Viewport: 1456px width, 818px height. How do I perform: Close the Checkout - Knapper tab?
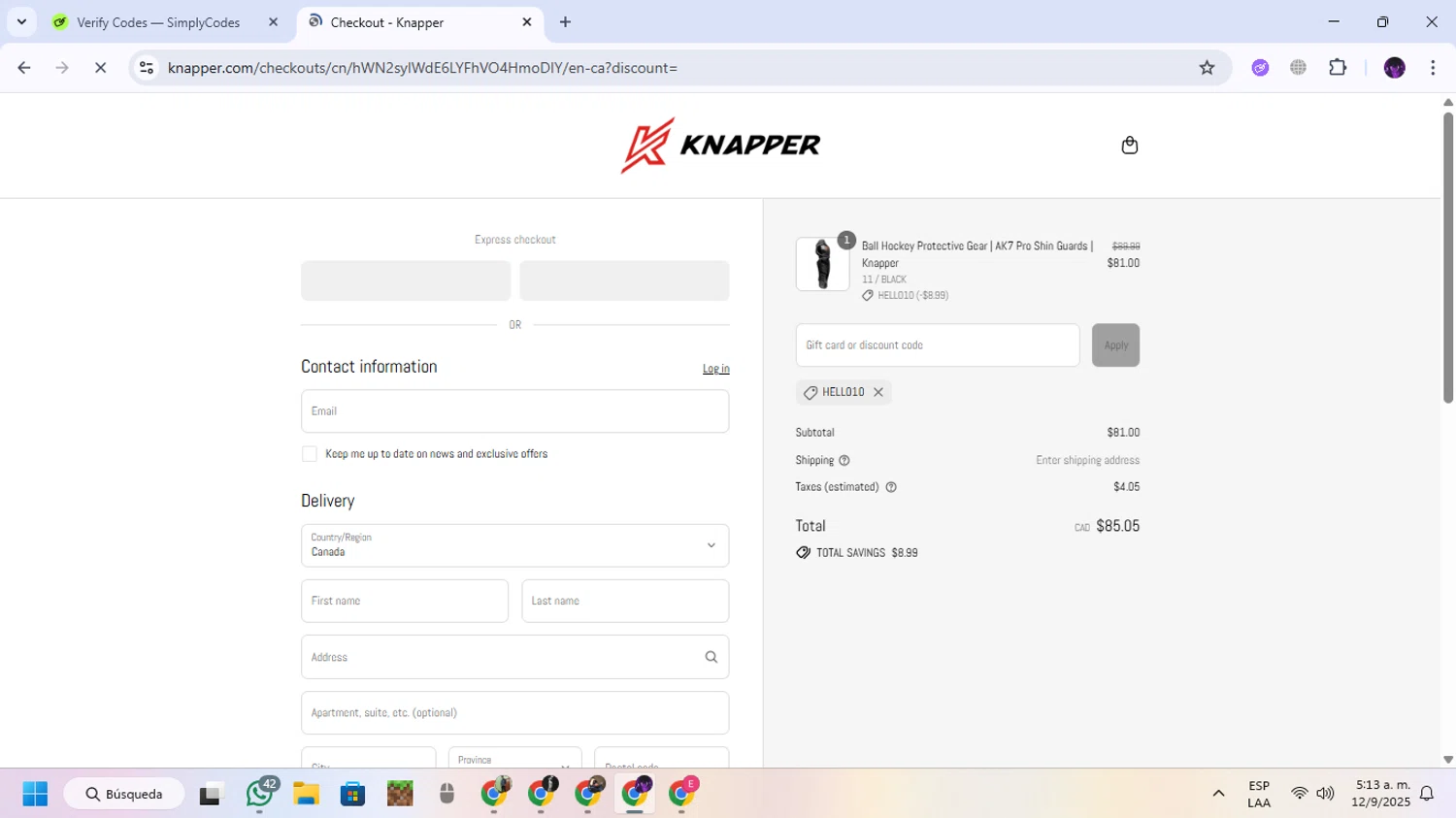click(x=527, y=21)
